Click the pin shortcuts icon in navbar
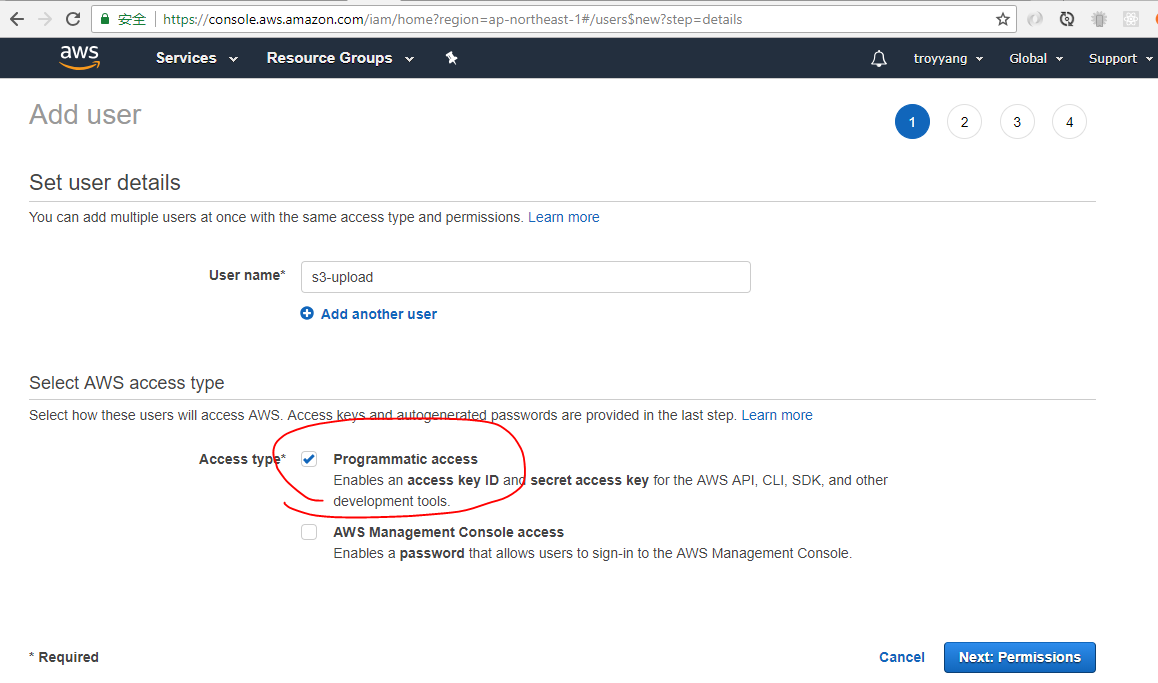Viewport: 1158px width, 683px height. (x=451, y=58)
